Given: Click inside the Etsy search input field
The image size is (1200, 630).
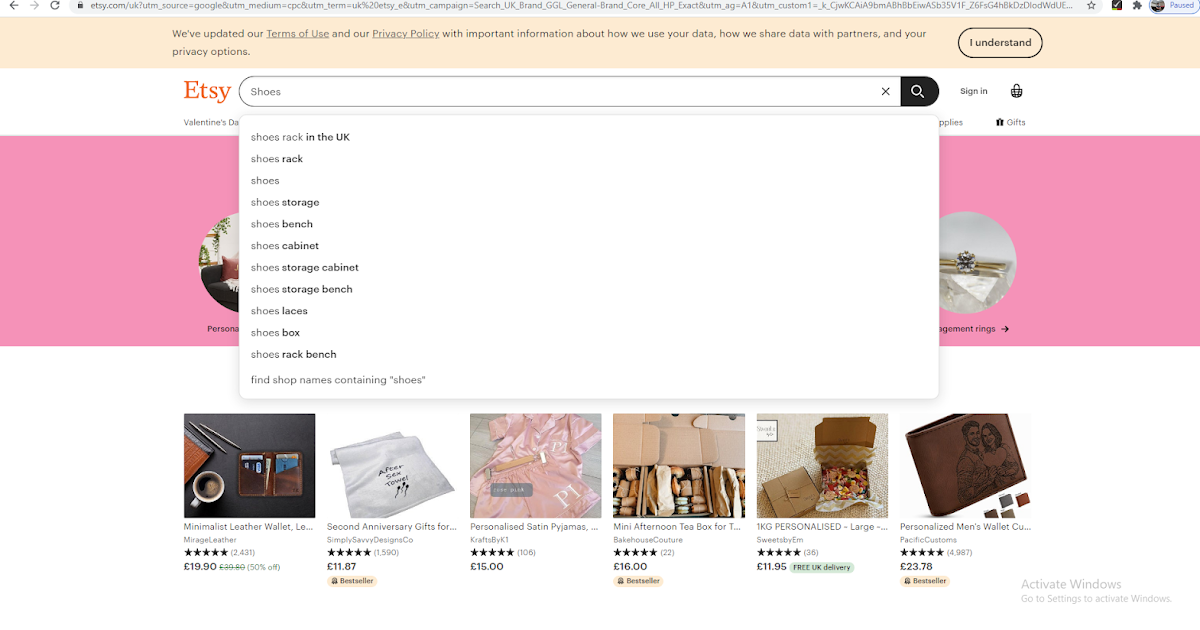Looking at the screenshot, I should coord(560,91).
